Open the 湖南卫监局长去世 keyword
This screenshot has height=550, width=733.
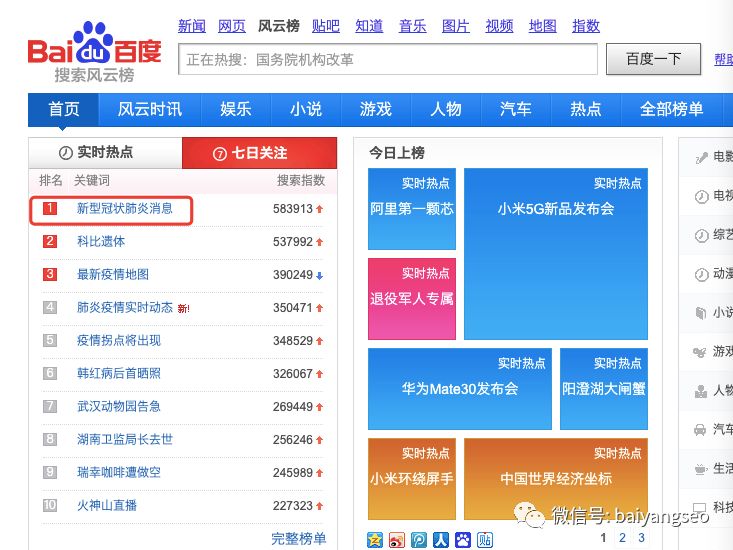125,439
